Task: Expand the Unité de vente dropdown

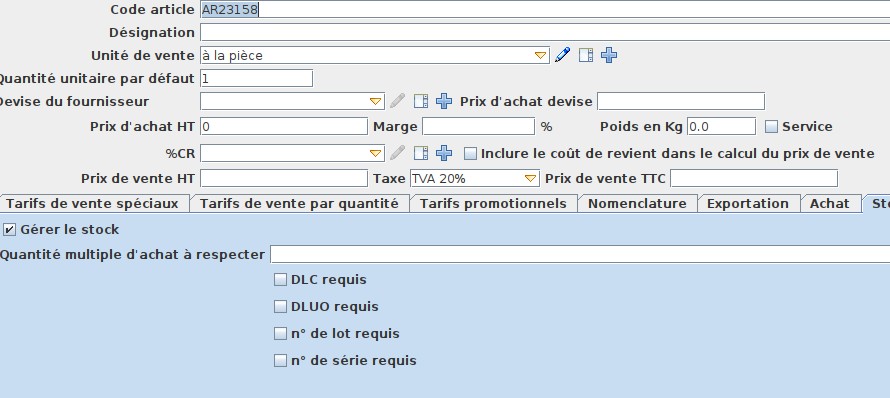Action: (540, 56)
